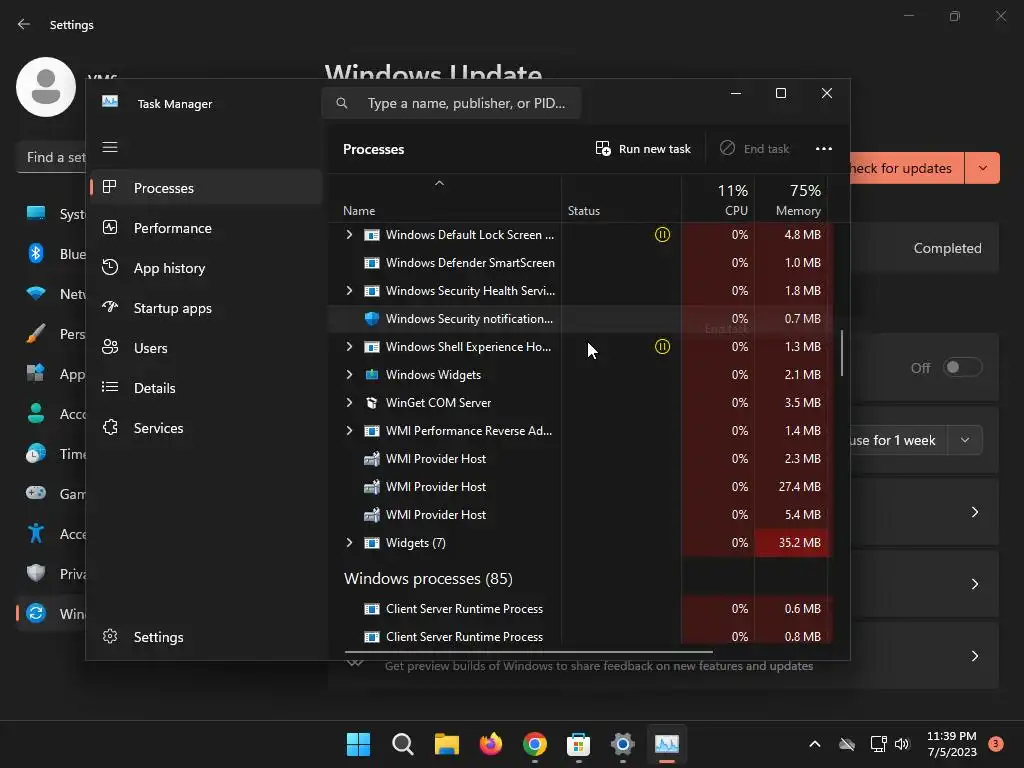Click the horizontal scrollbar under process list
Screen dimensions: 1024x768
528,651
